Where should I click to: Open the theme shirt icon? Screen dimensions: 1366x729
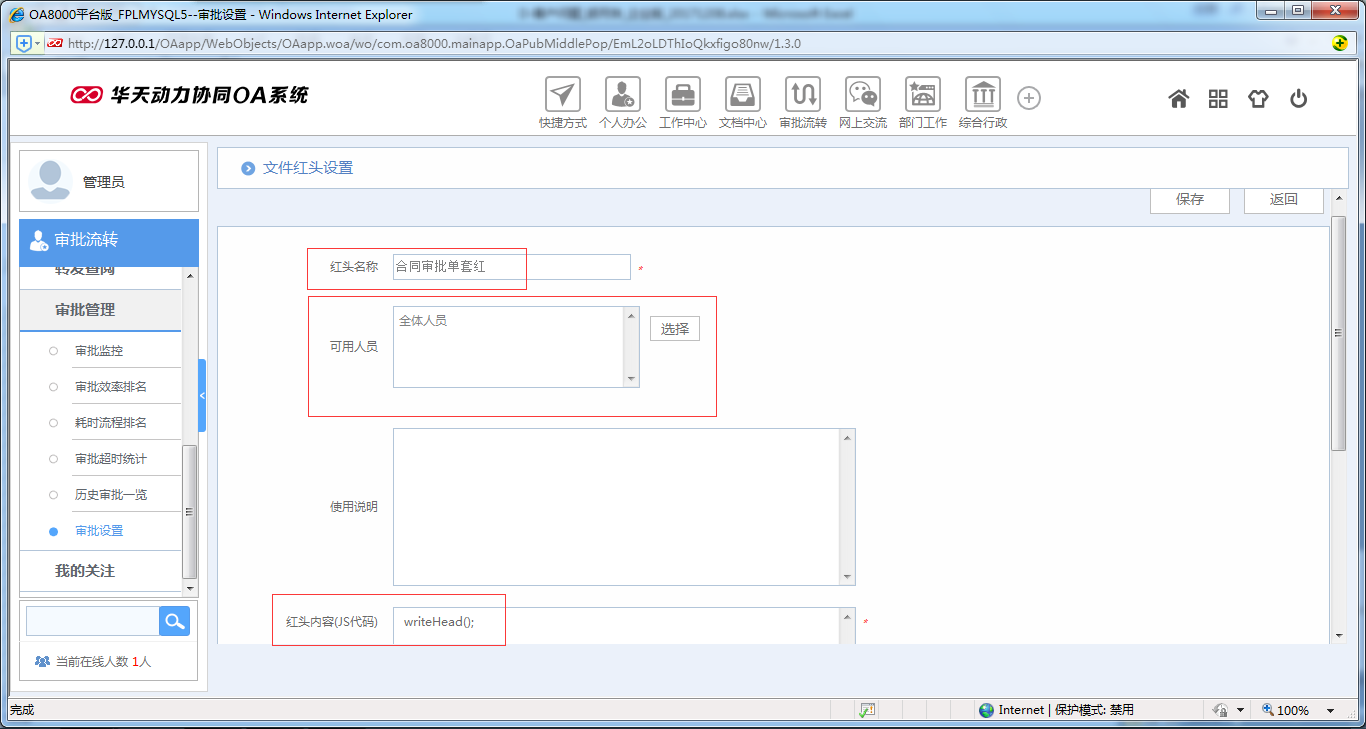1258,98
